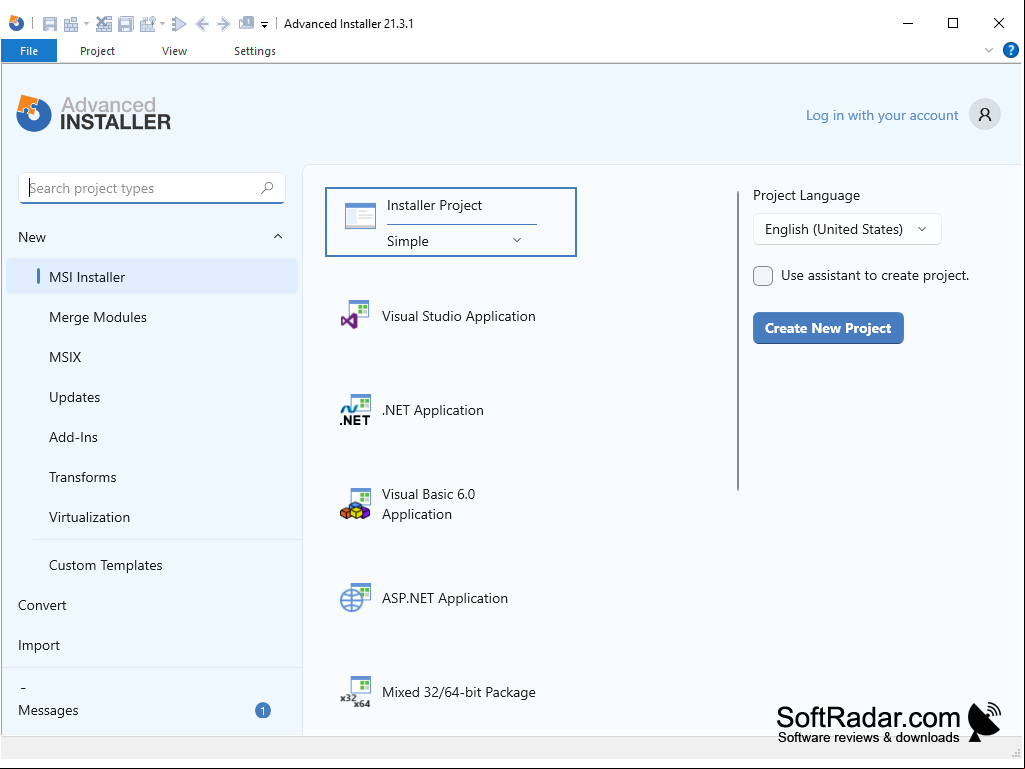
Task: Click the Forward arrow icon in toolbar
Action: pos(224,24)
